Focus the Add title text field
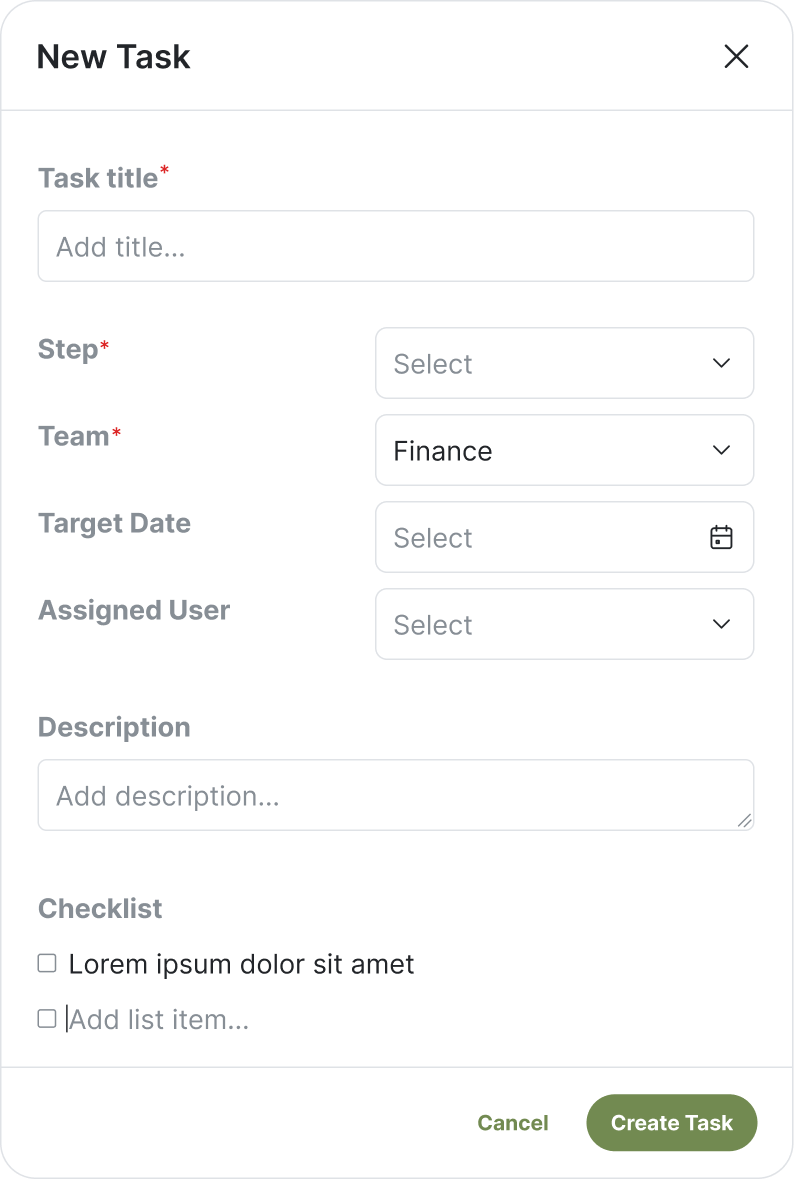 tap(396, 247)
